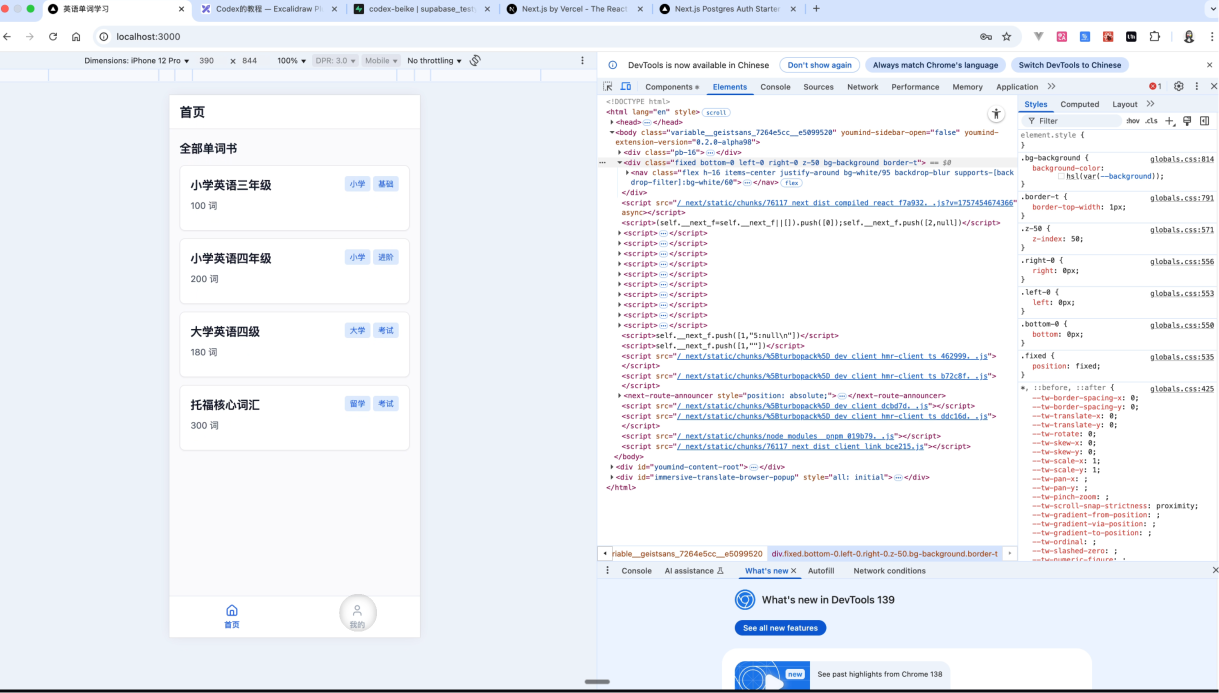Open DevTools settings gear
The height and width of the screenshot is (693, 1219).
1179,87
